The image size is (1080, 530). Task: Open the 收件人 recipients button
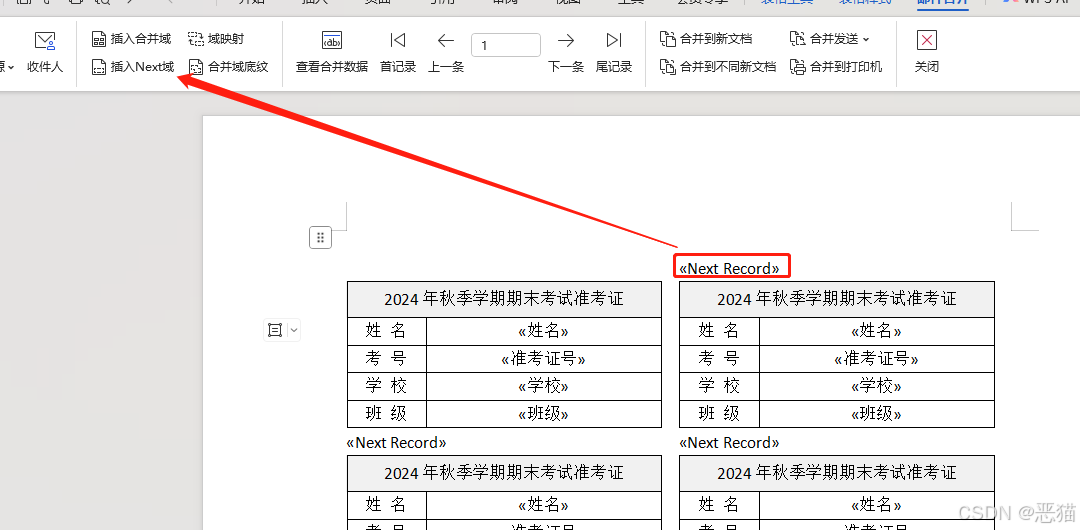(45, 53)
